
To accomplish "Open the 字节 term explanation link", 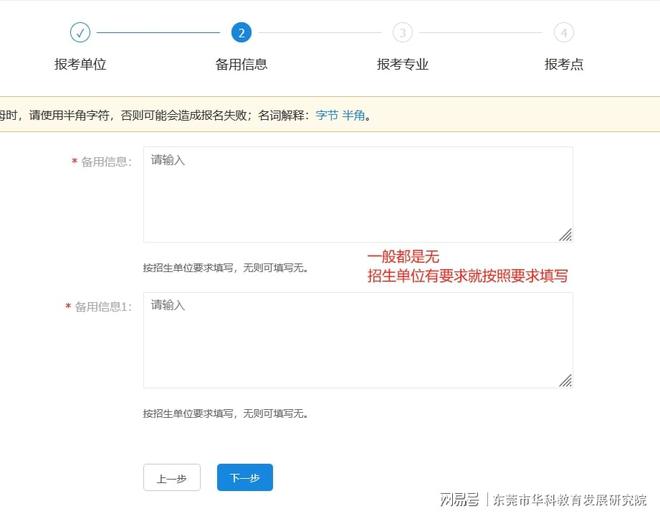I will coord(327,115).
